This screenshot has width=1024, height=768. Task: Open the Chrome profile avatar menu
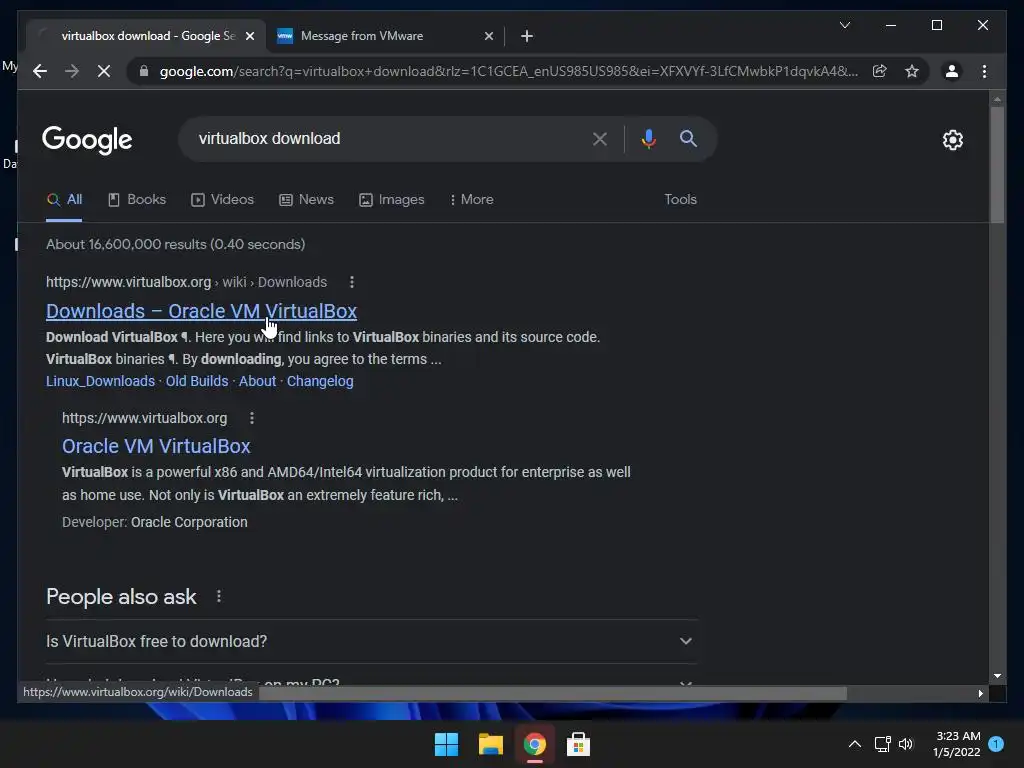(952, 71)
